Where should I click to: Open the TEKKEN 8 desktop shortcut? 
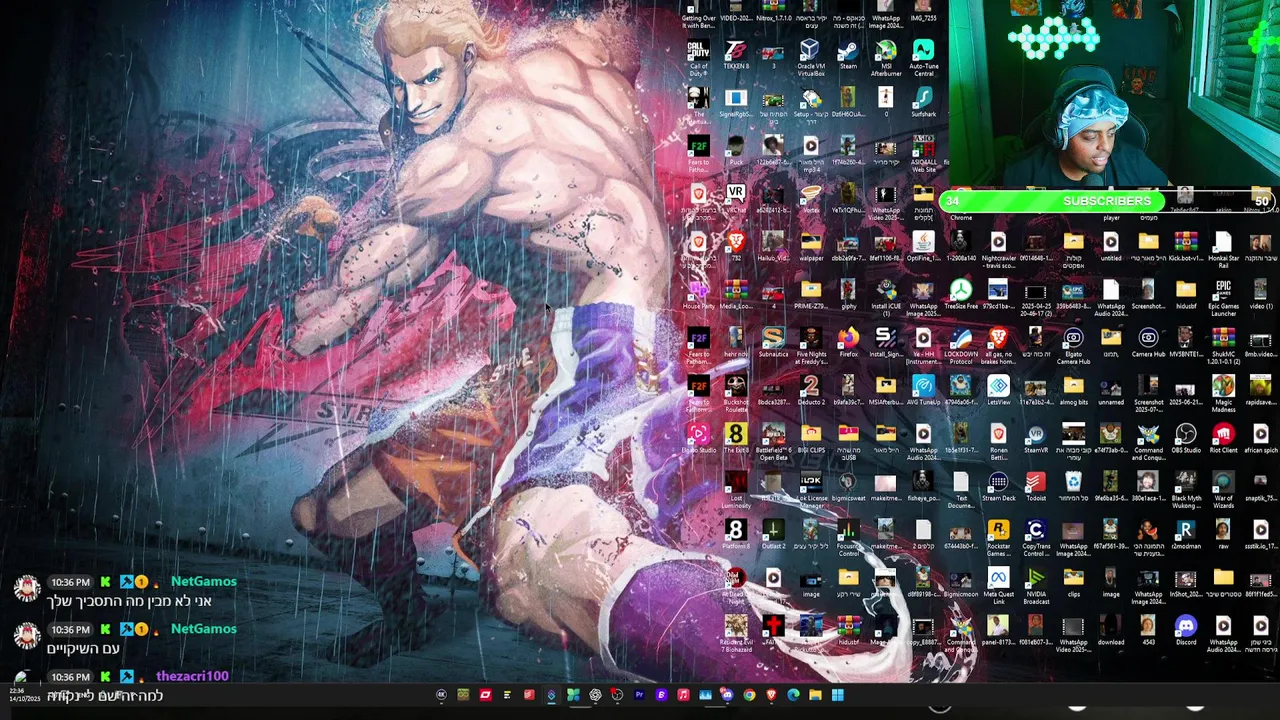tap(735, 54)
